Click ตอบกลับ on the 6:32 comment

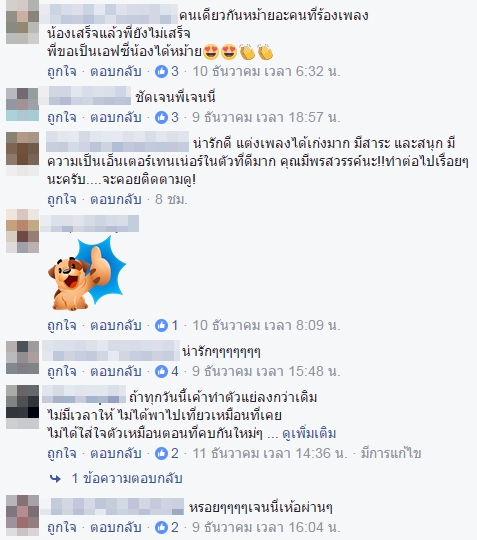click(x=116, y=72)
